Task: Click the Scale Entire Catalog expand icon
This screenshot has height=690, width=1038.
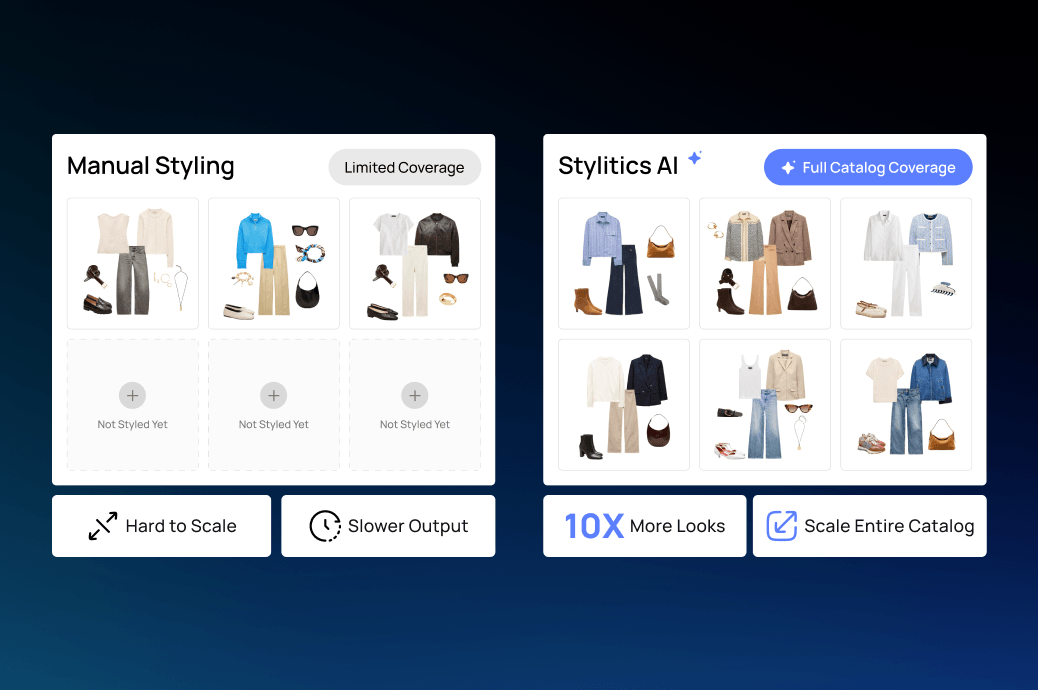Action: pos(782,526)
